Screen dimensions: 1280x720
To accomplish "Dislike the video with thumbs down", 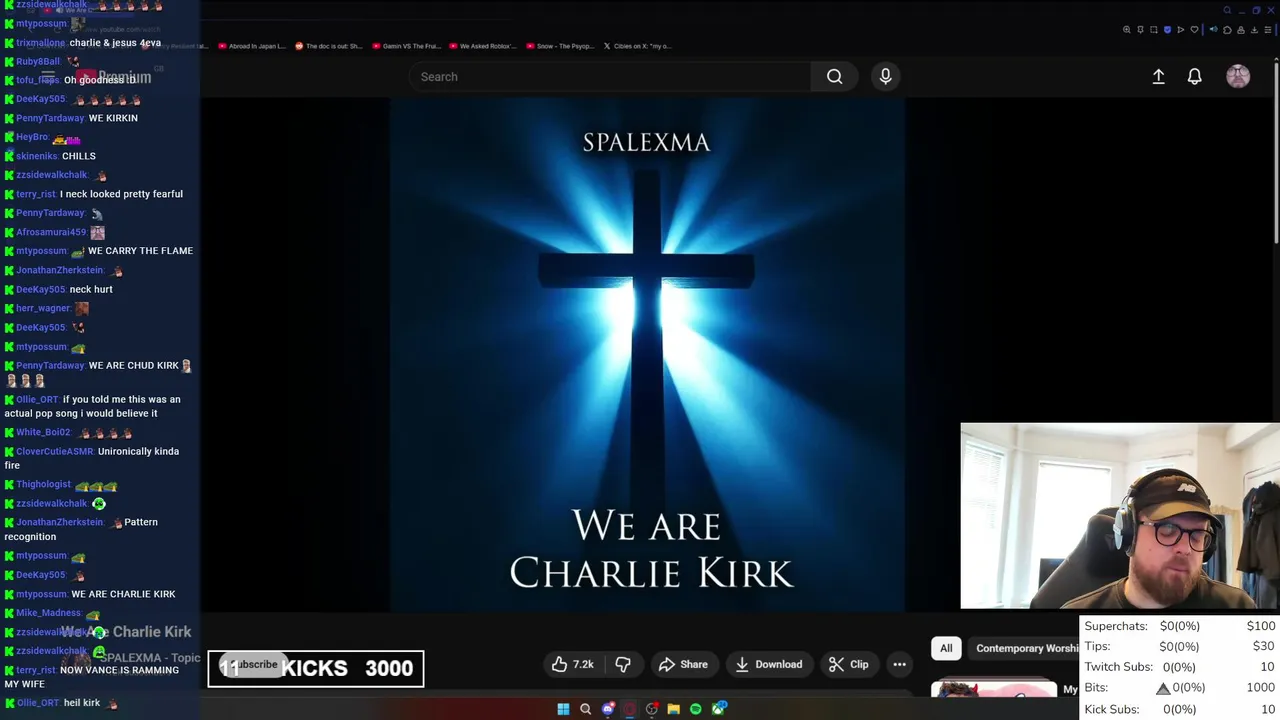I will 623,664.
